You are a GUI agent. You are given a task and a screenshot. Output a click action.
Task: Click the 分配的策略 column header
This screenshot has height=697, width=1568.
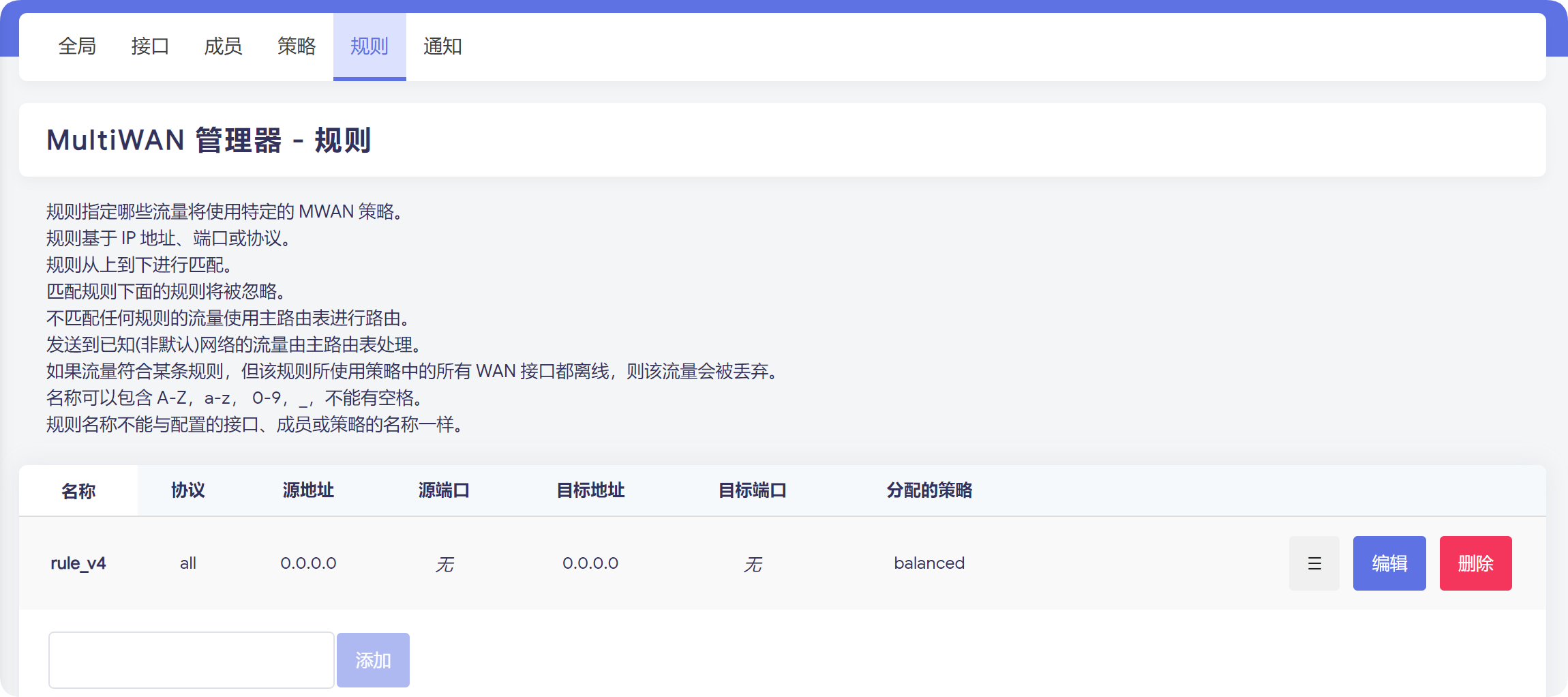929,490
